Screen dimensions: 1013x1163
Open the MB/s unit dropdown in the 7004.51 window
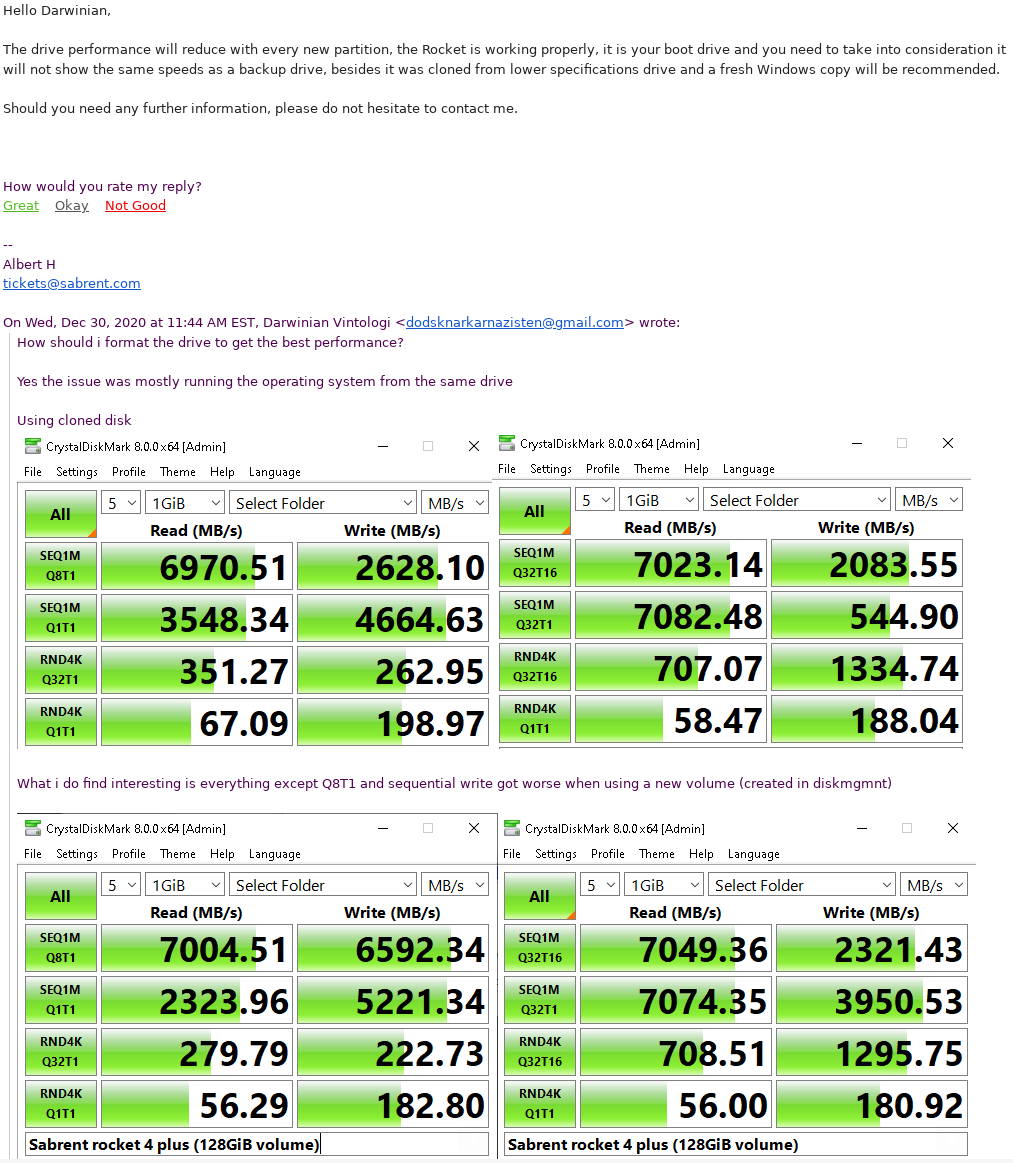coord(455,885)
